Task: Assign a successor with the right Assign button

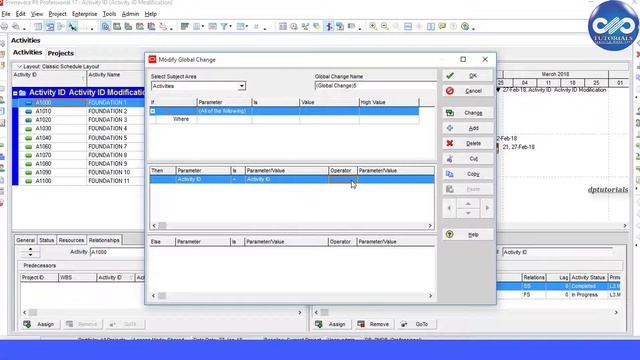Action: [x=331, y=324]
